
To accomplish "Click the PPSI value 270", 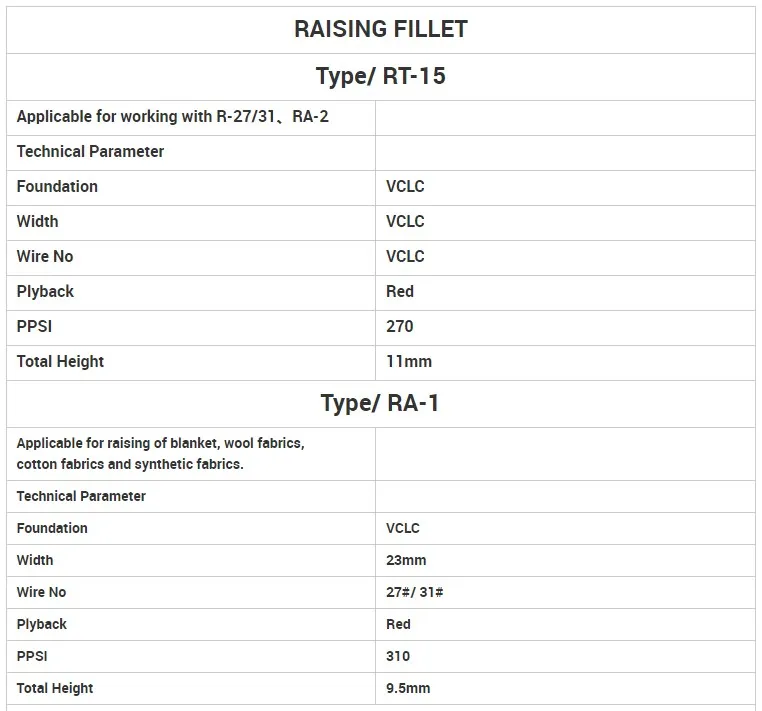I will (399, 327).
